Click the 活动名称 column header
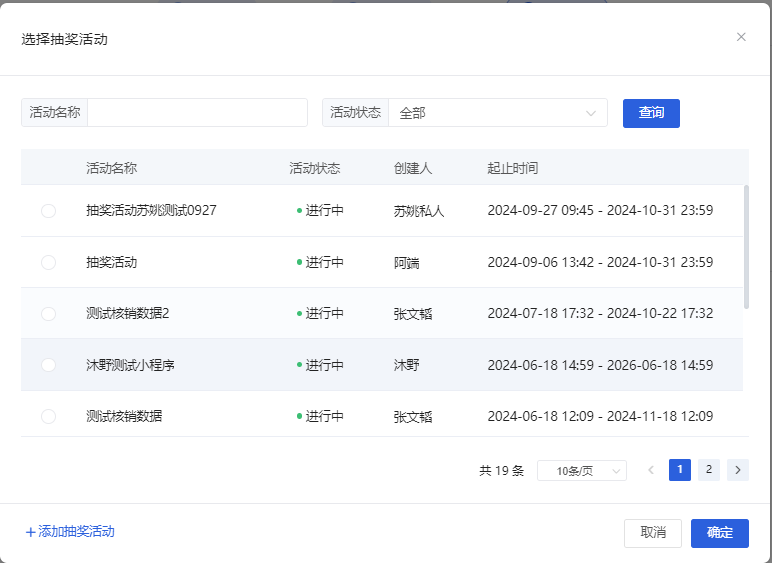Screen dimensions: 772x563 111,168
